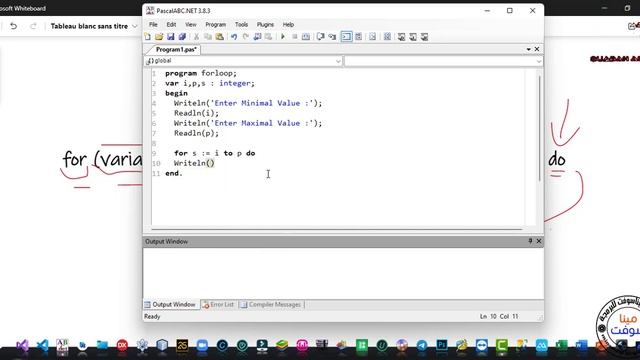Click the Compile icon next to Stop
Image resolution: width=640 pixels, height=360 pixels.
[x=306, y=37]
